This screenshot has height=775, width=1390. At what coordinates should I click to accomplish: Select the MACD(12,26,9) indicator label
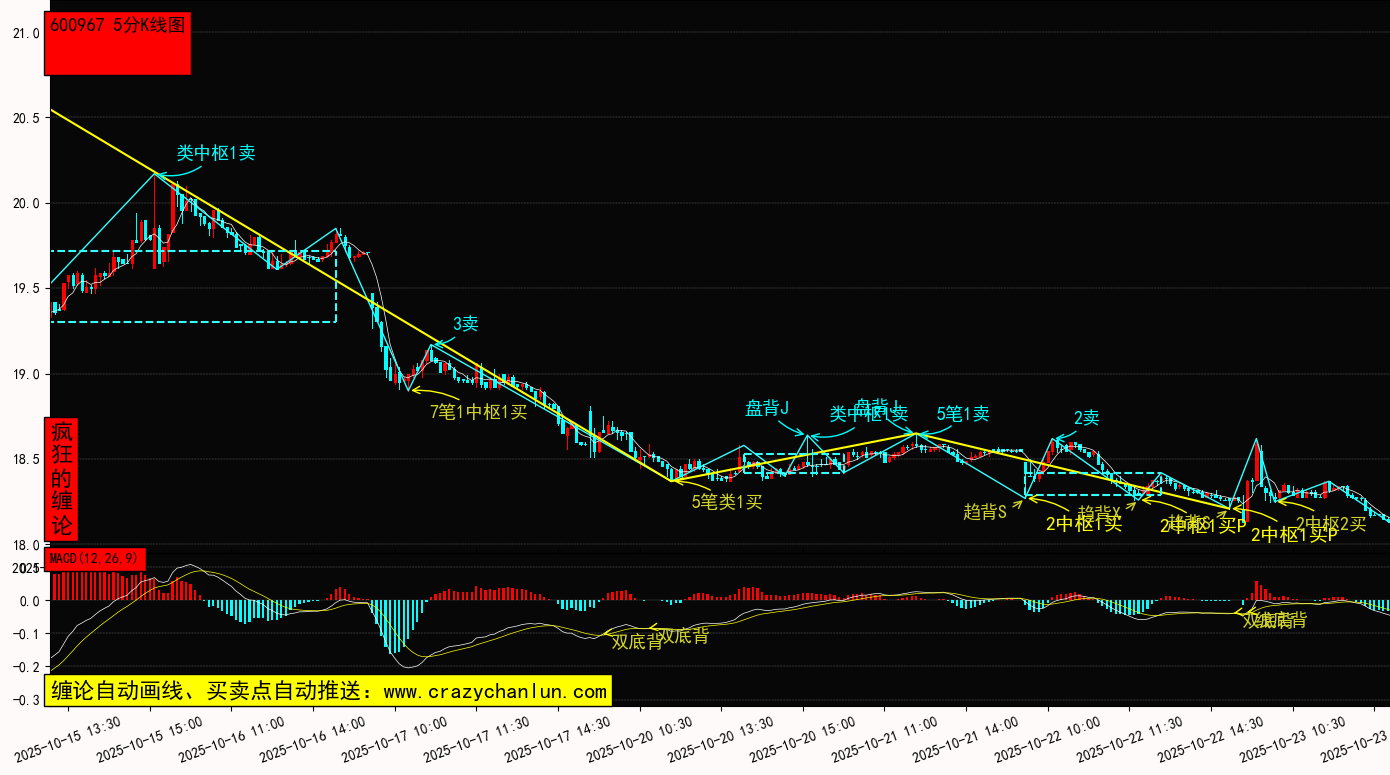point(96,558)
